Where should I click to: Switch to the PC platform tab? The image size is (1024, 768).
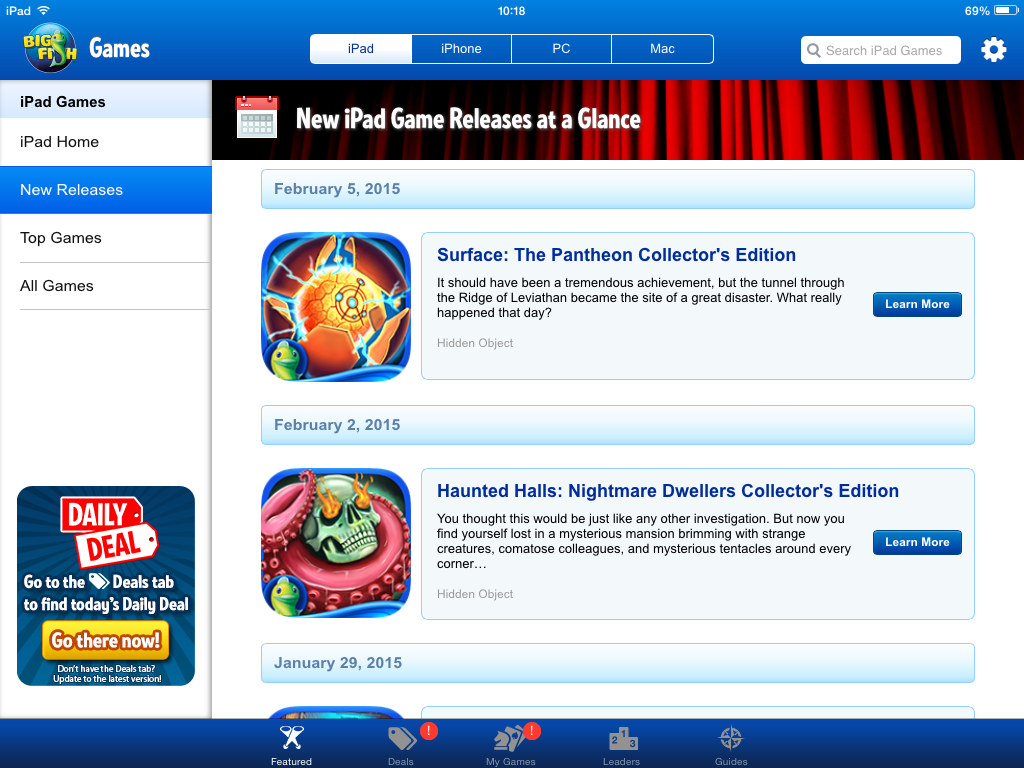coord(562,49)
